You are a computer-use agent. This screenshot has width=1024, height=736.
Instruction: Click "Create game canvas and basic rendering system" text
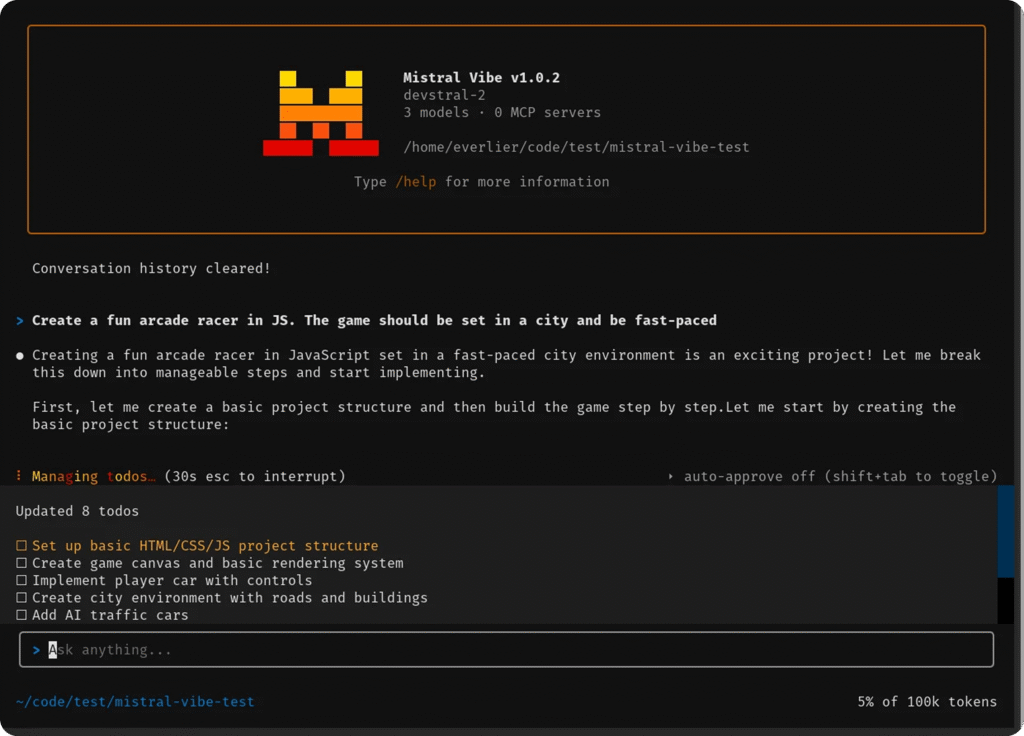coord(217,563)
